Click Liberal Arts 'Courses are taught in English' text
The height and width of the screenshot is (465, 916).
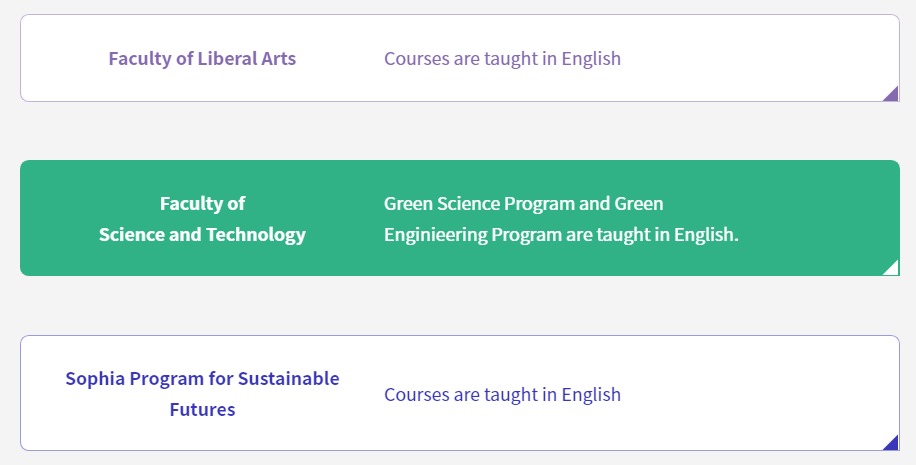[x=502, y=58]
